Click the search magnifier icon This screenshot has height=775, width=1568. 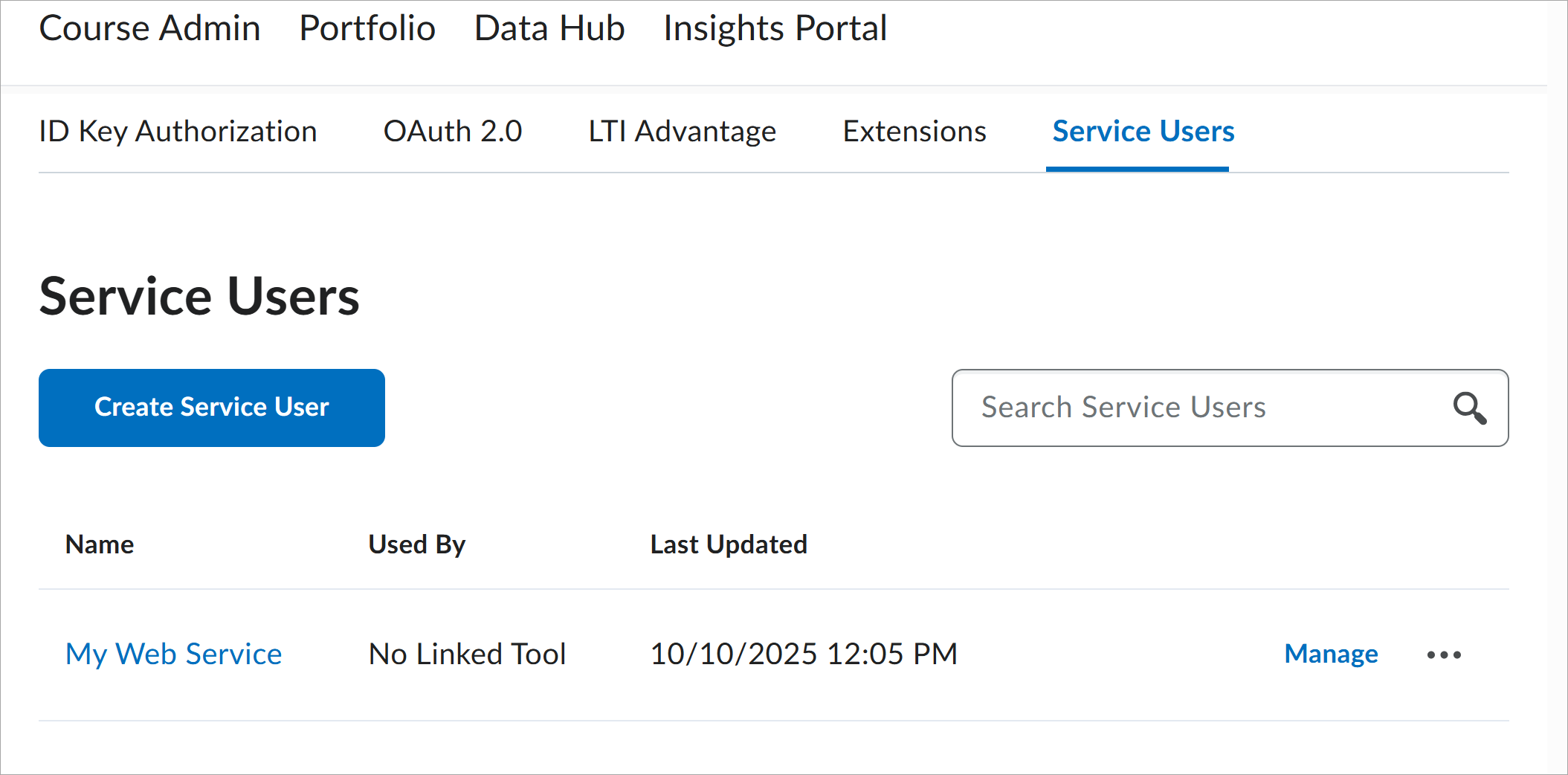click(1470, 408)
